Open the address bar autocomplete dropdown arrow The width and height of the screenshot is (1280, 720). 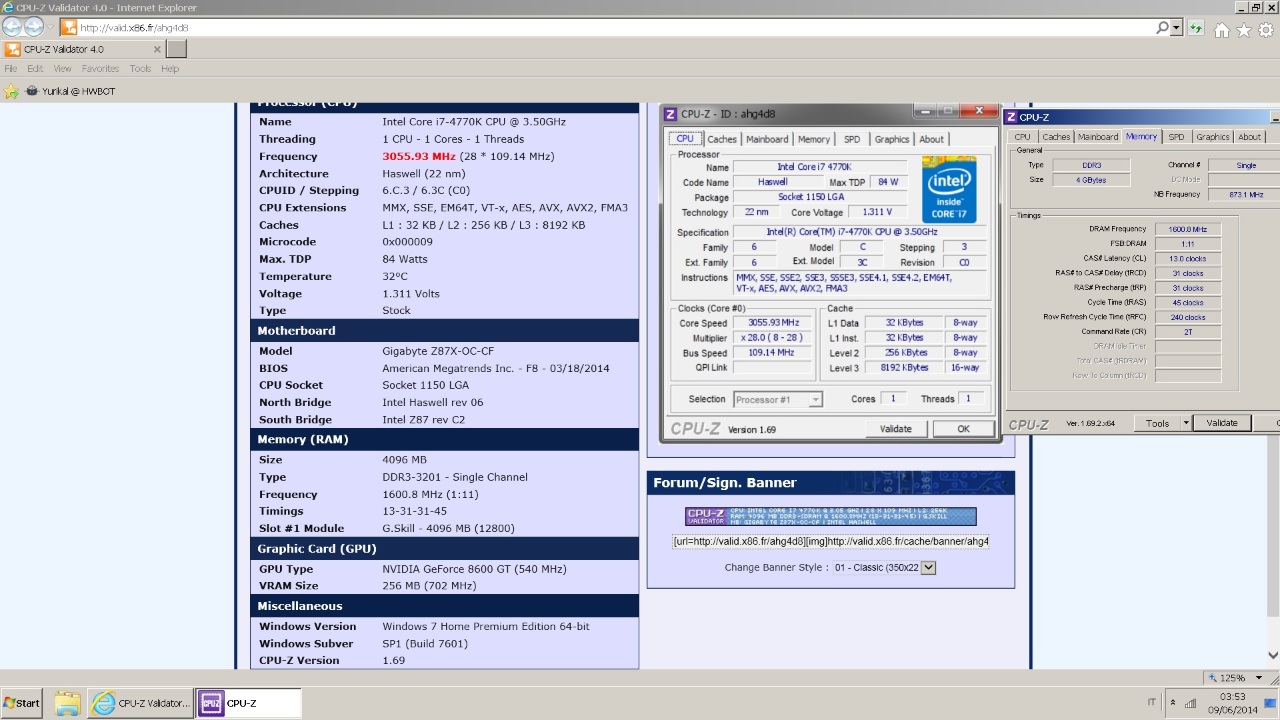[x=1176, y=28]
